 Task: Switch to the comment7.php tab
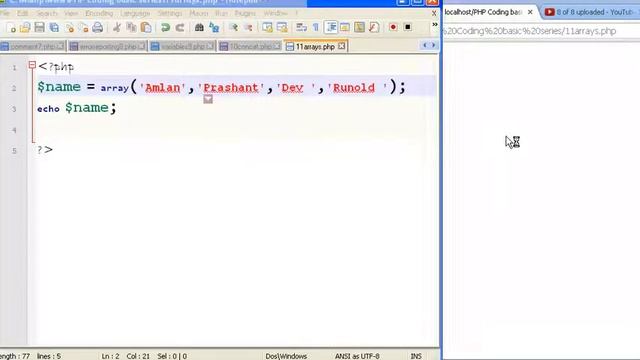point(33,47)
